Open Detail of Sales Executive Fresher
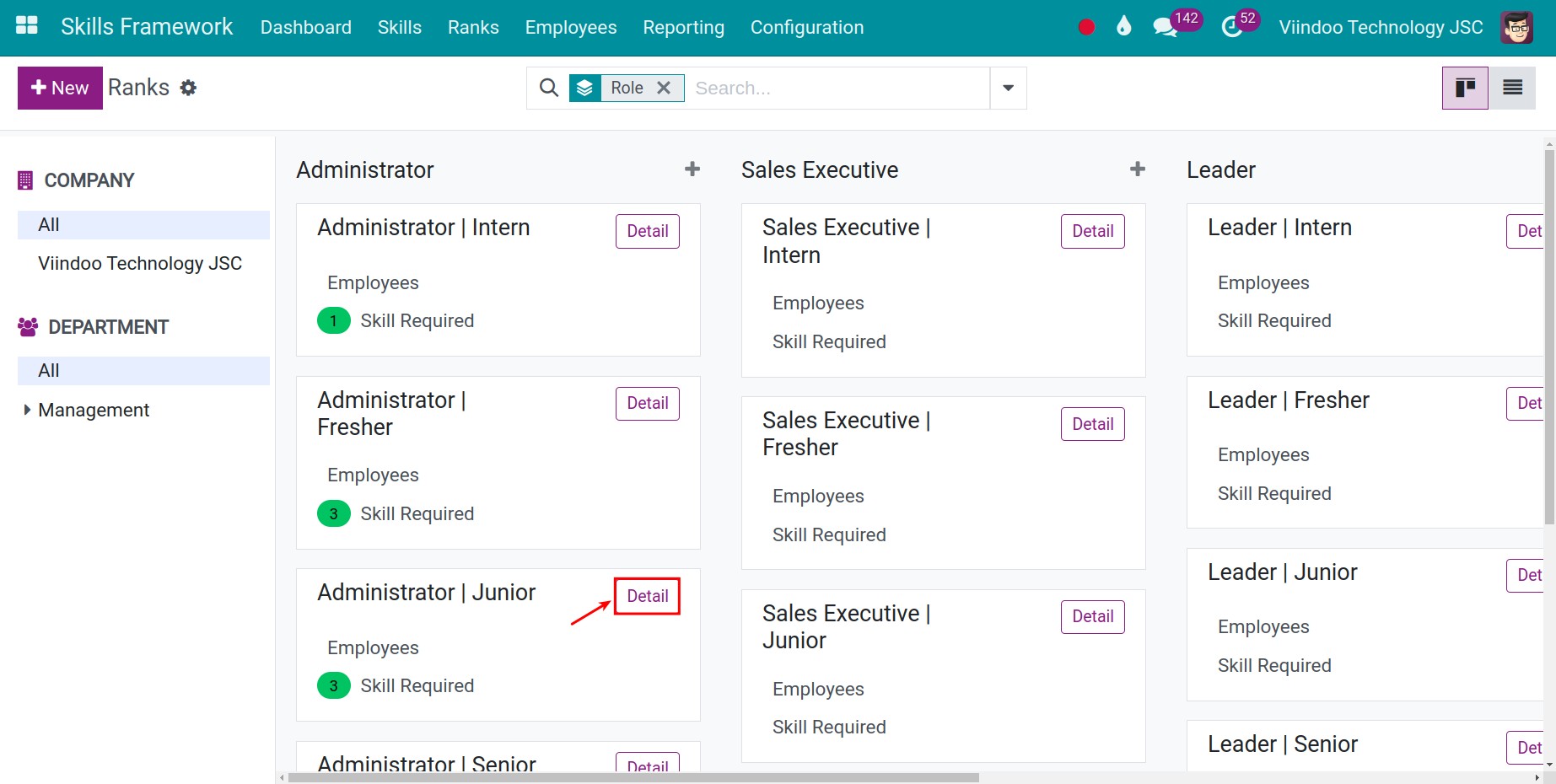The image size is (1556, 784). click(x=1093, y=424)
